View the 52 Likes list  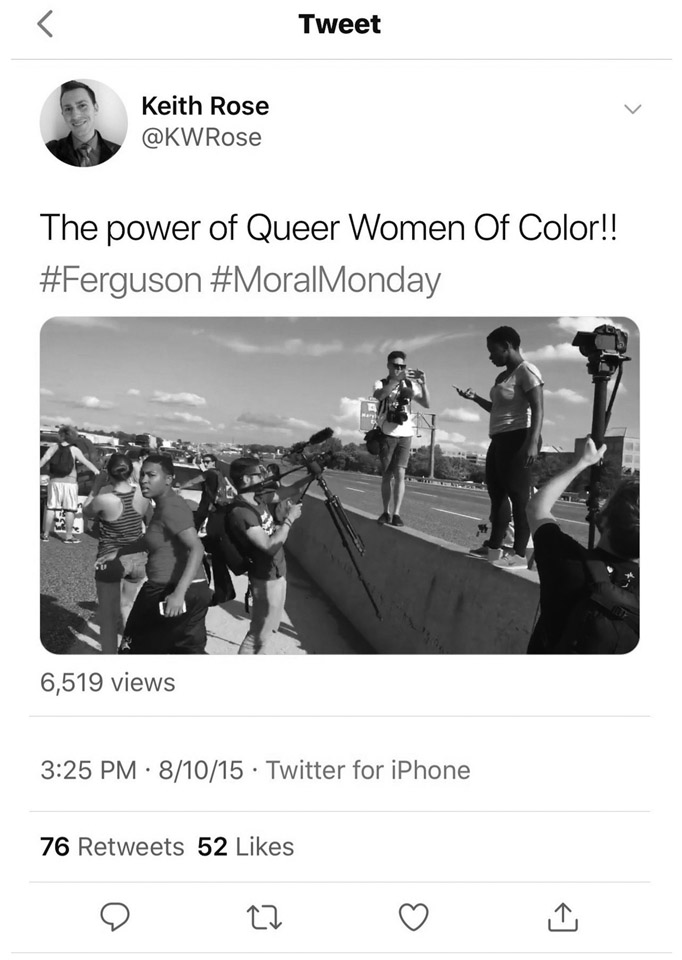pos(246,847)
